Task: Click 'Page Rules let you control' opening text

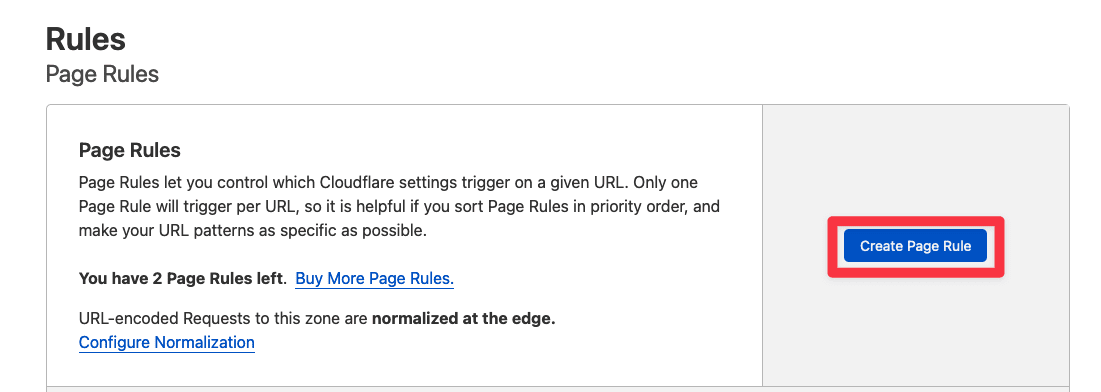Action: pyautogui.click(x=165, y=183)
